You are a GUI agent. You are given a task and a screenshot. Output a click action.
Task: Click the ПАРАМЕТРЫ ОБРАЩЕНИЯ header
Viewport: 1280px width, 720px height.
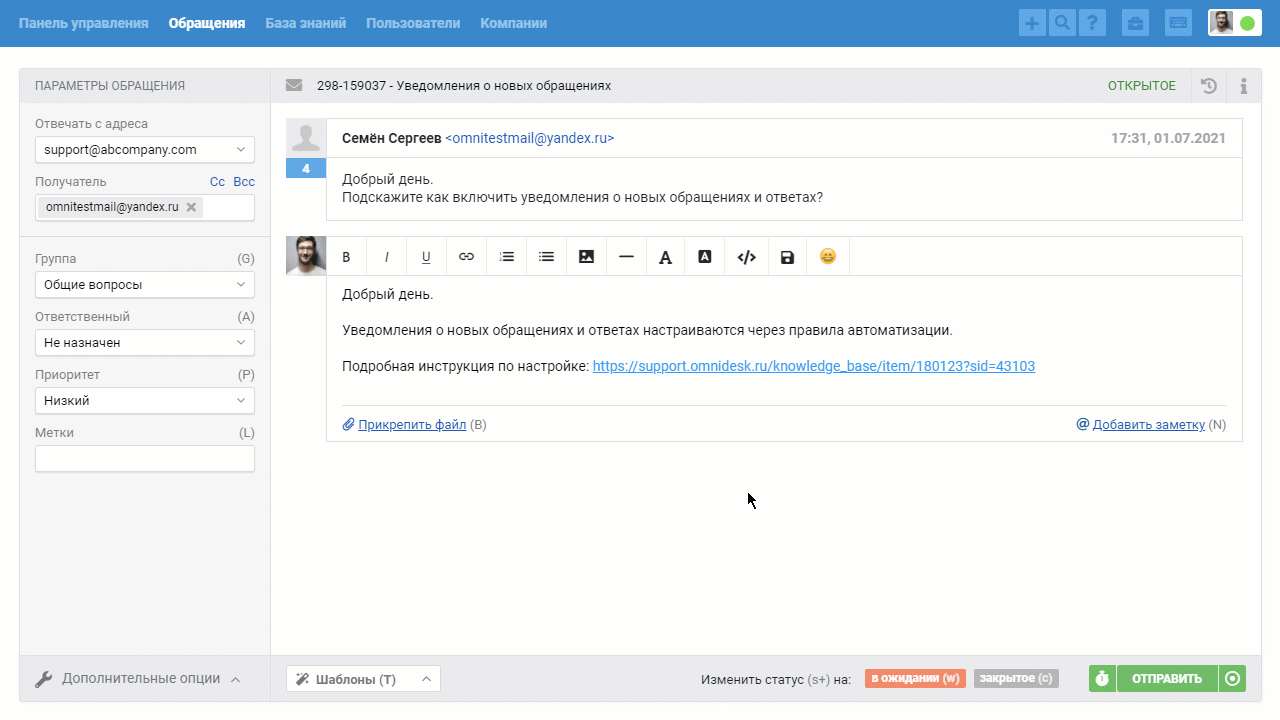(110, 86)
